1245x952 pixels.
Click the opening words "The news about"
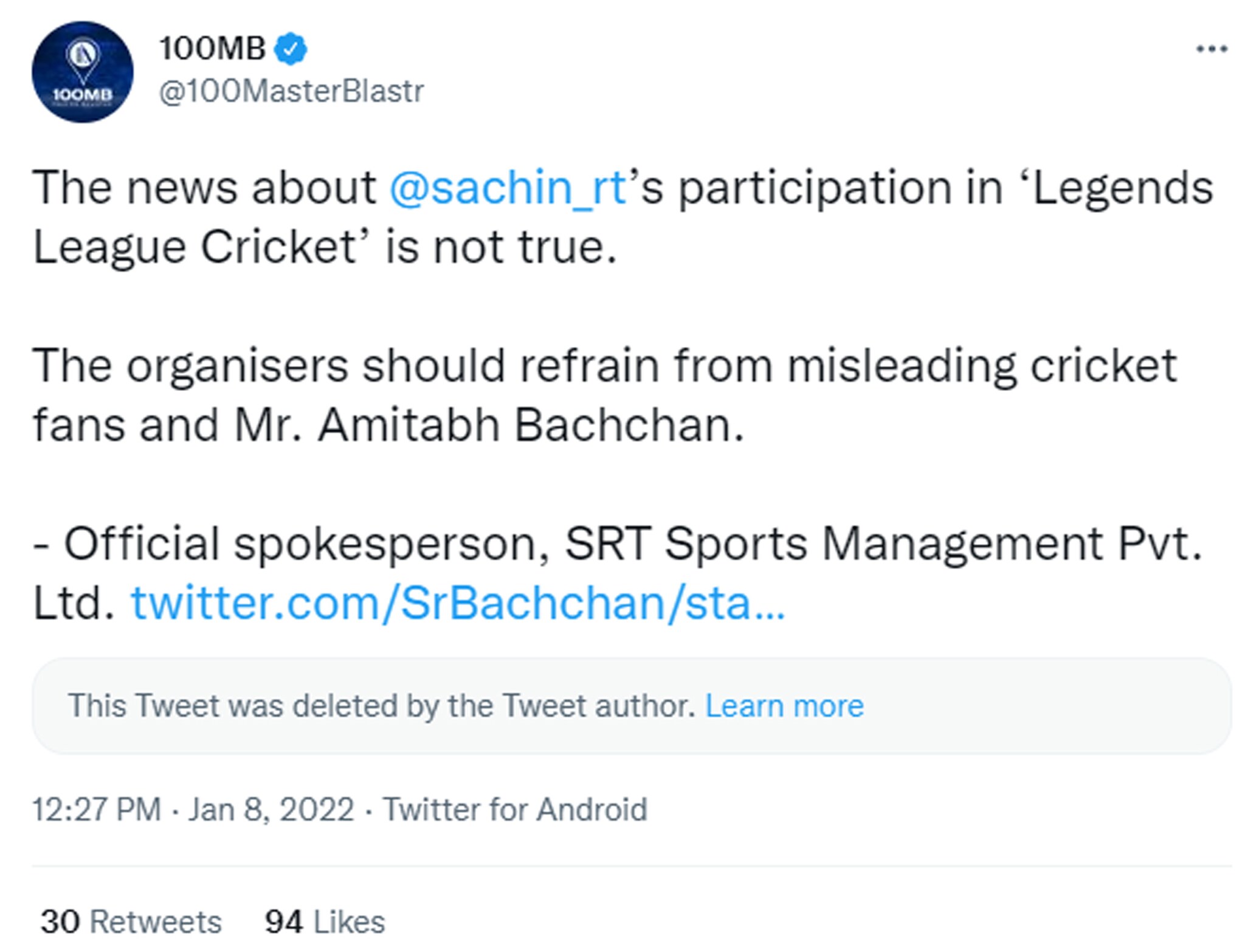[x=204, y=187]
